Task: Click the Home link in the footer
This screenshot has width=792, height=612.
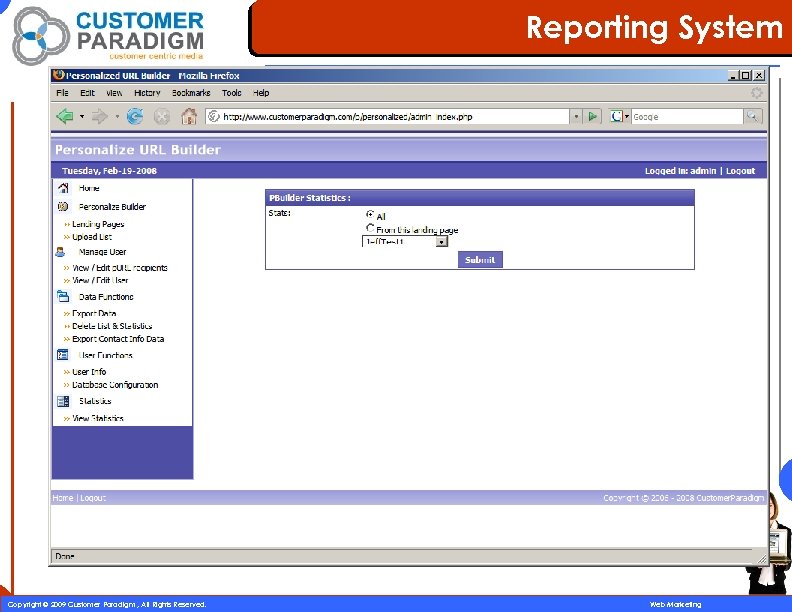Action: point(63,498)
